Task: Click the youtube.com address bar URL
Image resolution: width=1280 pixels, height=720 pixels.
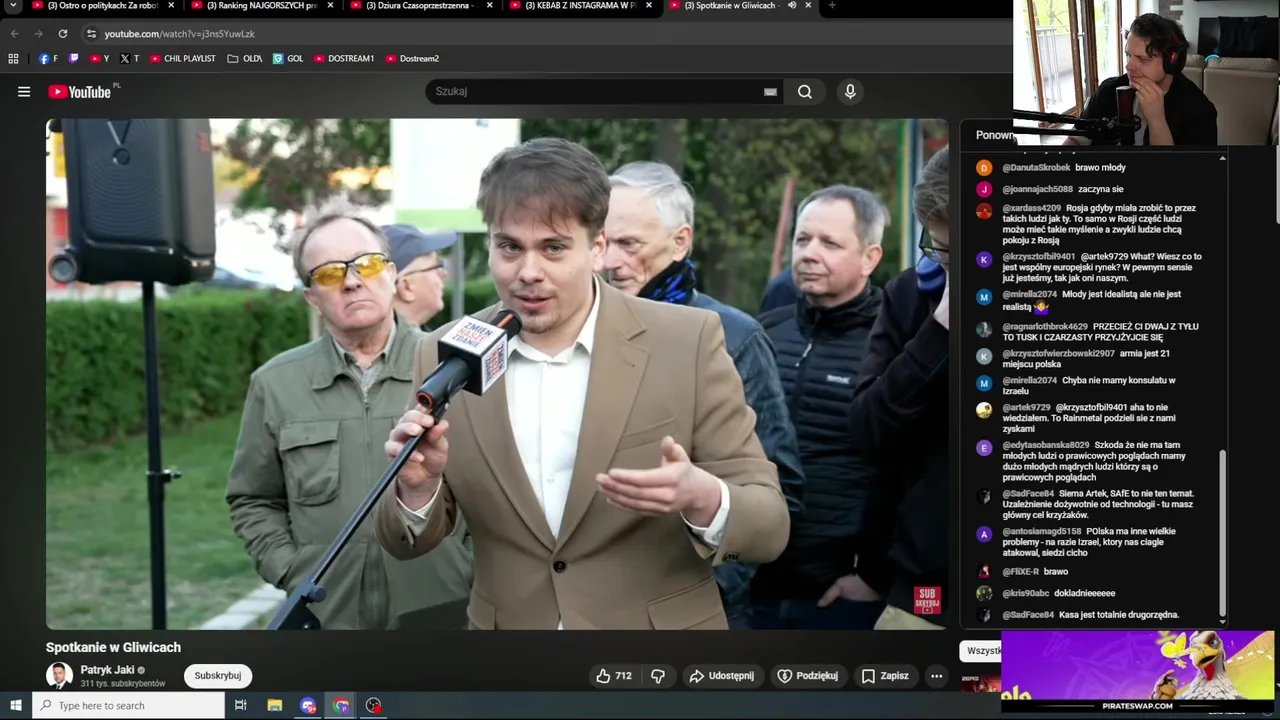Action: 180,34
